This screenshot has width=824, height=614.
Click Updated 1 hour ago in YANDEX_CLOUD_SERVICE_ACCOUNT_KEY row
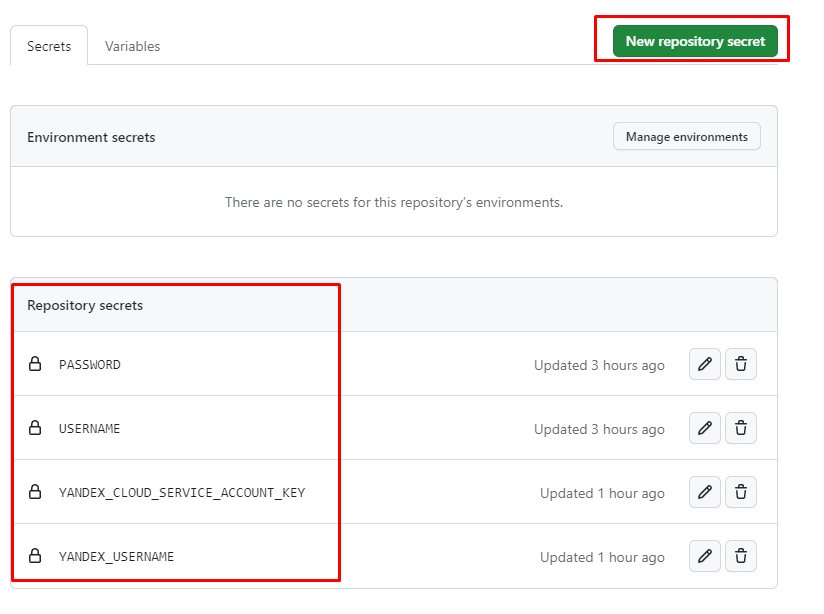602,494
